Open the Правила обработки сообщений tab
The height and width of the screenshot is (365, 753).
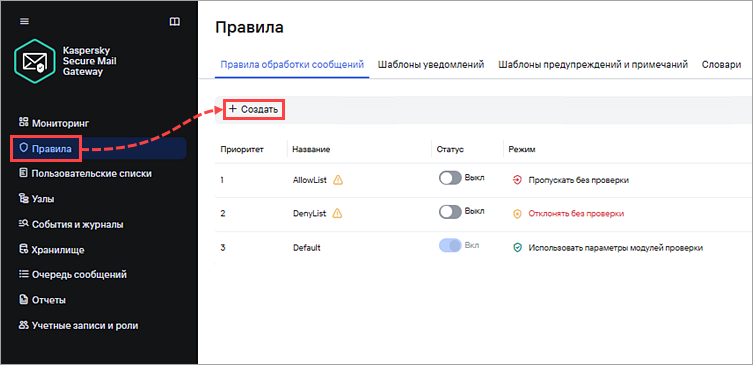coord(292,64)
